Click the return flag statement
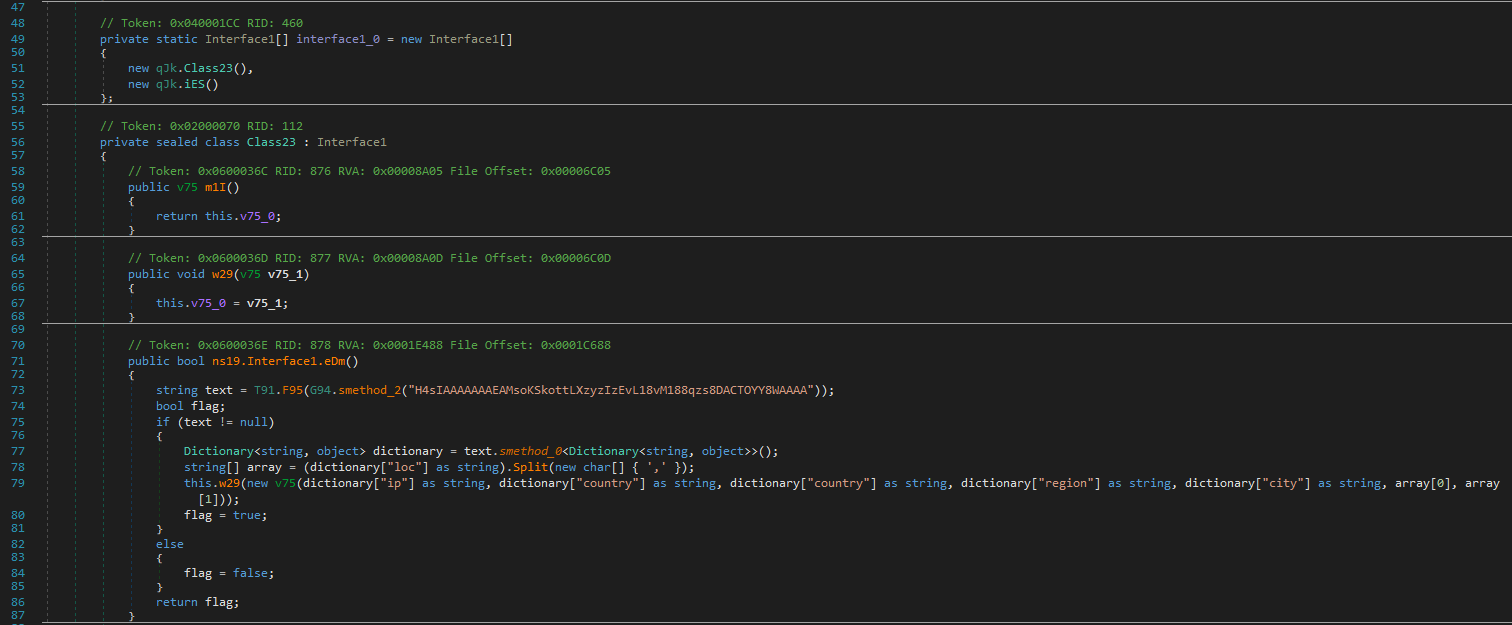This screenshot has height=625, width=1512. [x=197, y=602]
